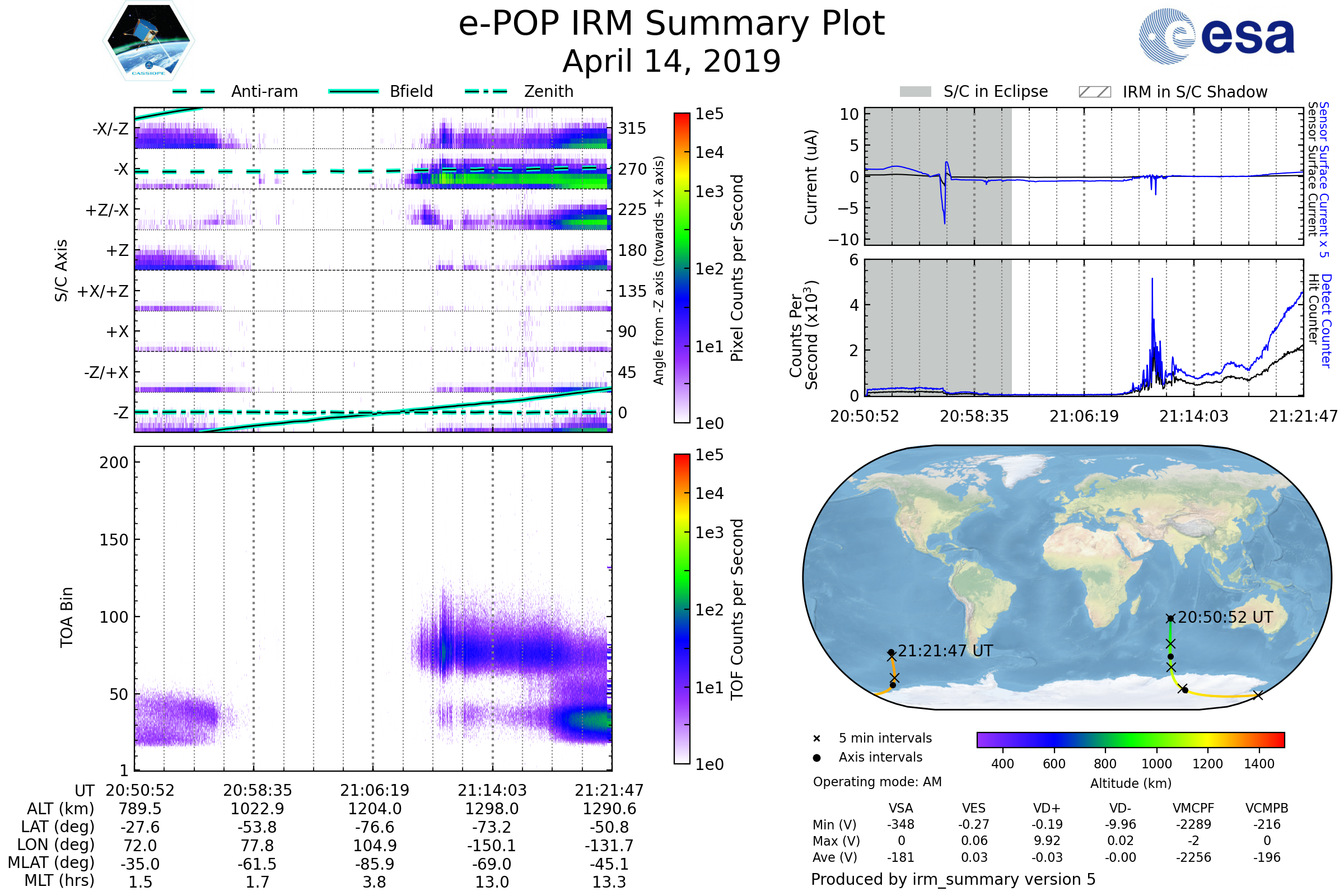Click the Axis intervals dot legend marker
Viewport: 1344px width, 896px height.
click(x=816, y=758)
